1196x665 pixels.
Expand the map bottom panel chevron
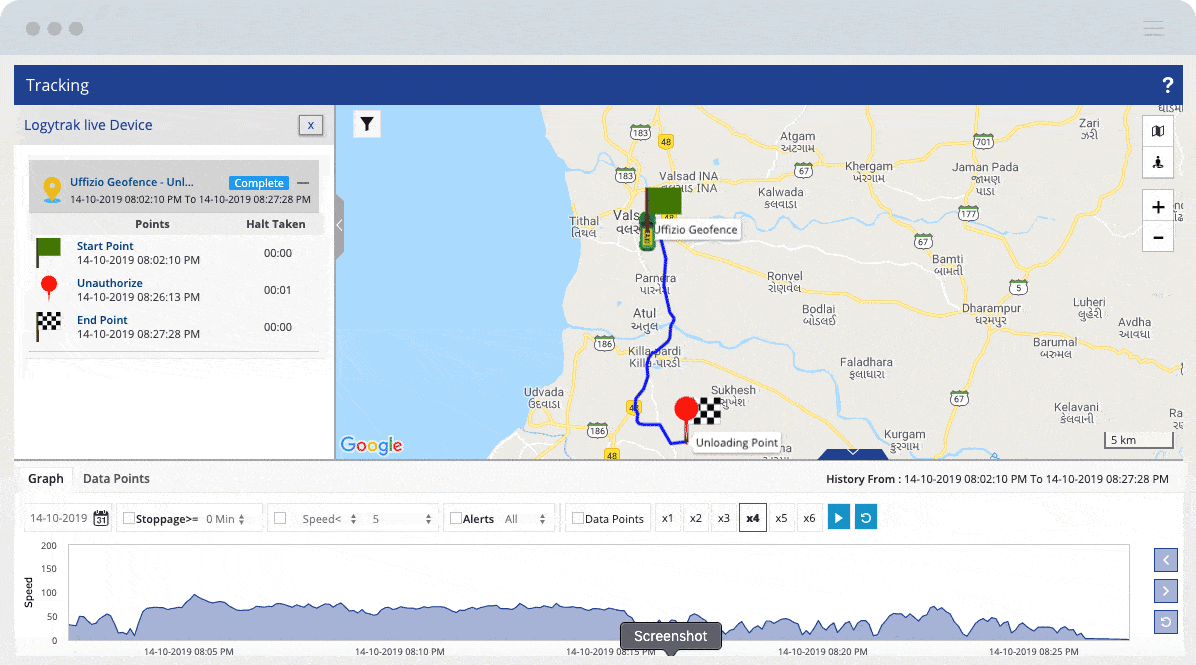point(853,453)
